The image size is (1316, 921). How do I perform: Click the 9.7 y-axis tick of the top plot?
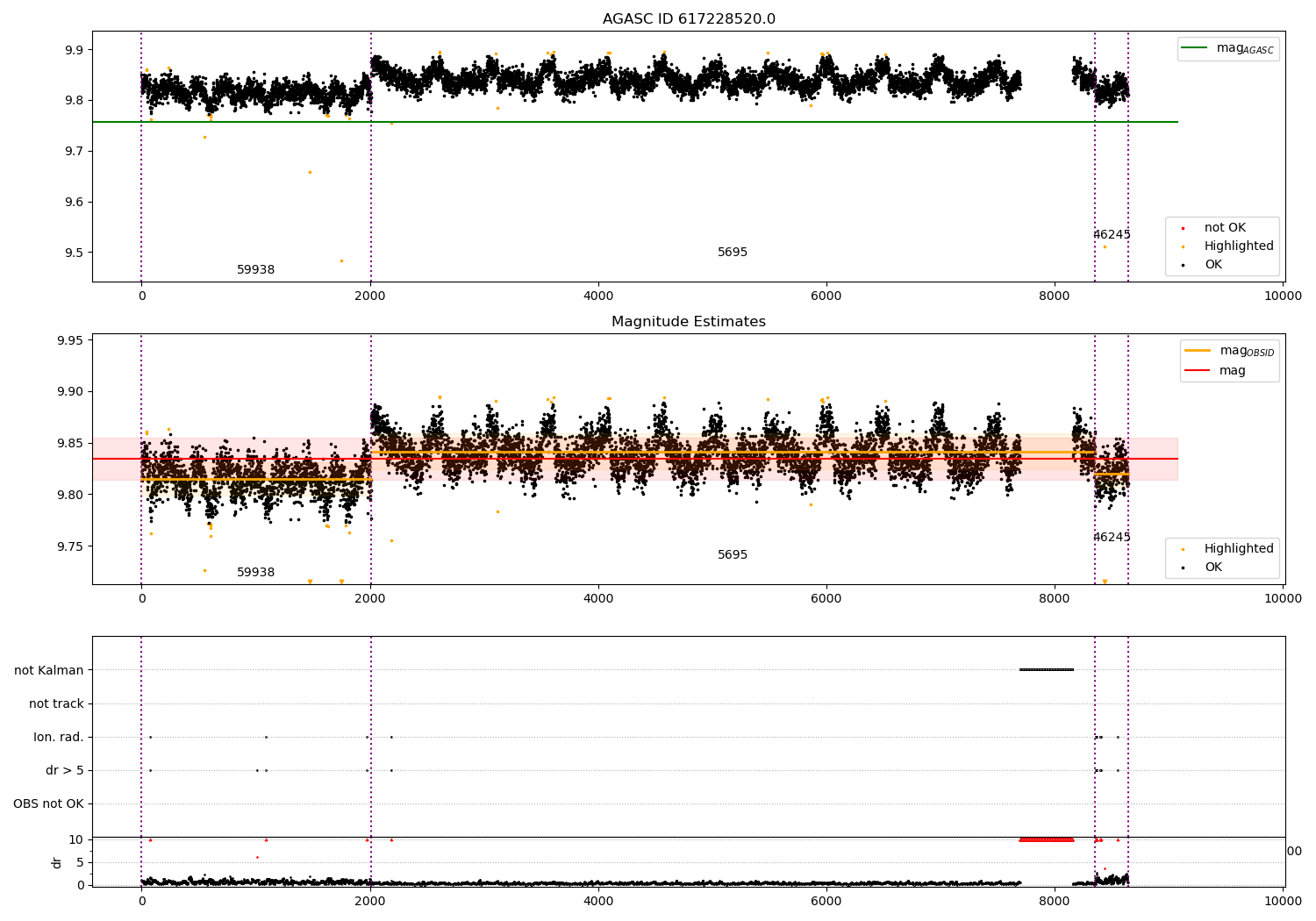click(74, 152)
